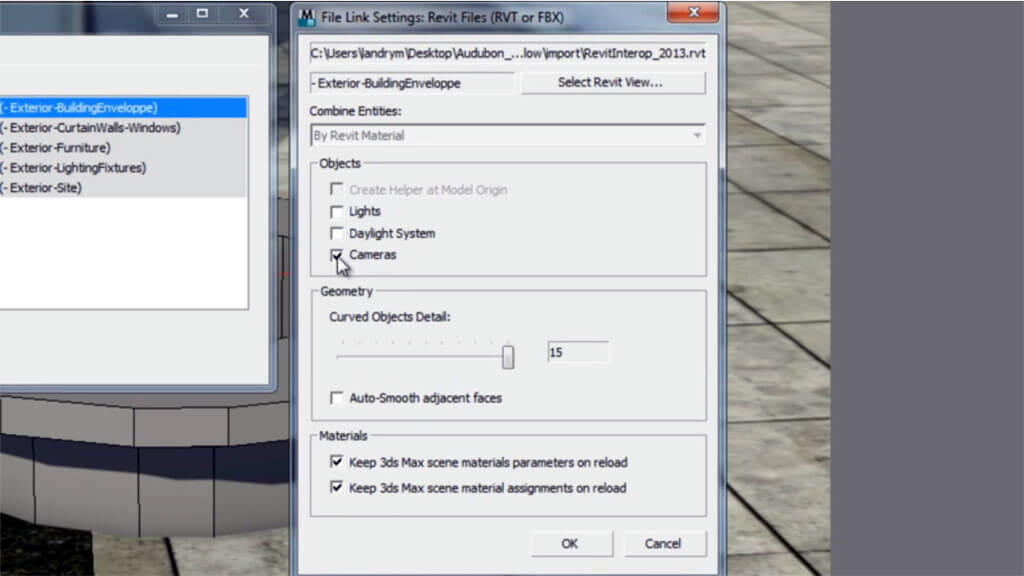Select Exterior-CurtainWalls-Windows in the view list

pyautogui.click(x=123, y=128)
